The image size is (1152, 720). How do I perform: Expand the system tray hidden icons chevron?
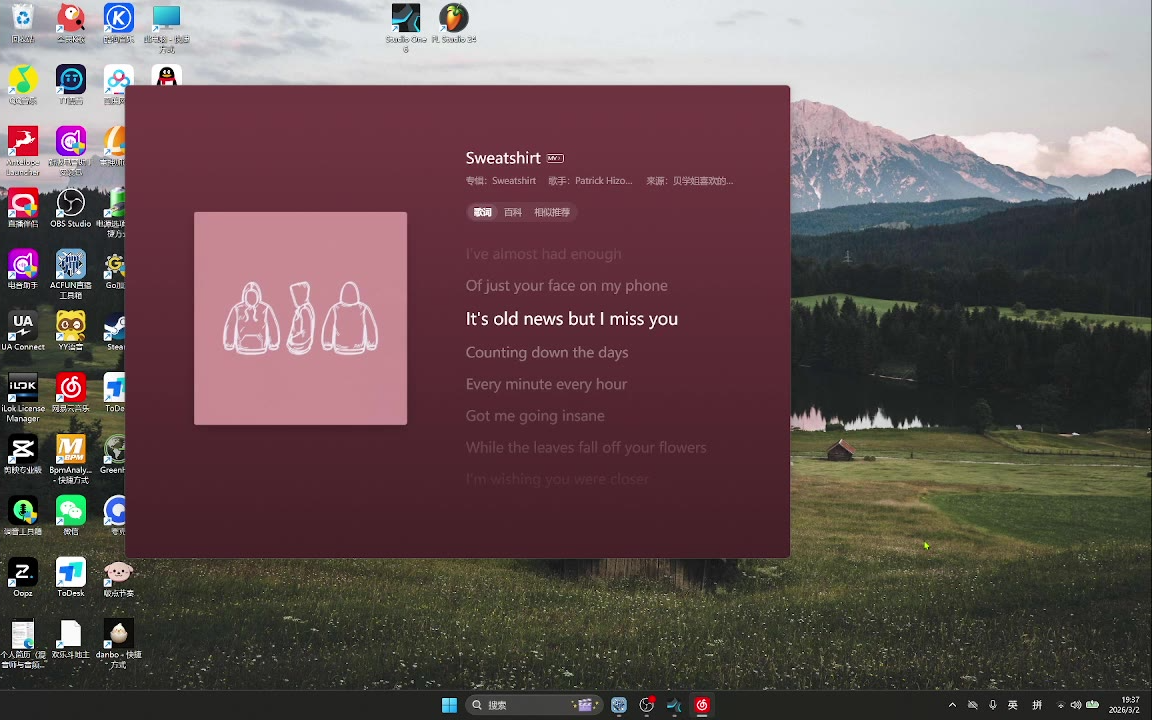952,705
